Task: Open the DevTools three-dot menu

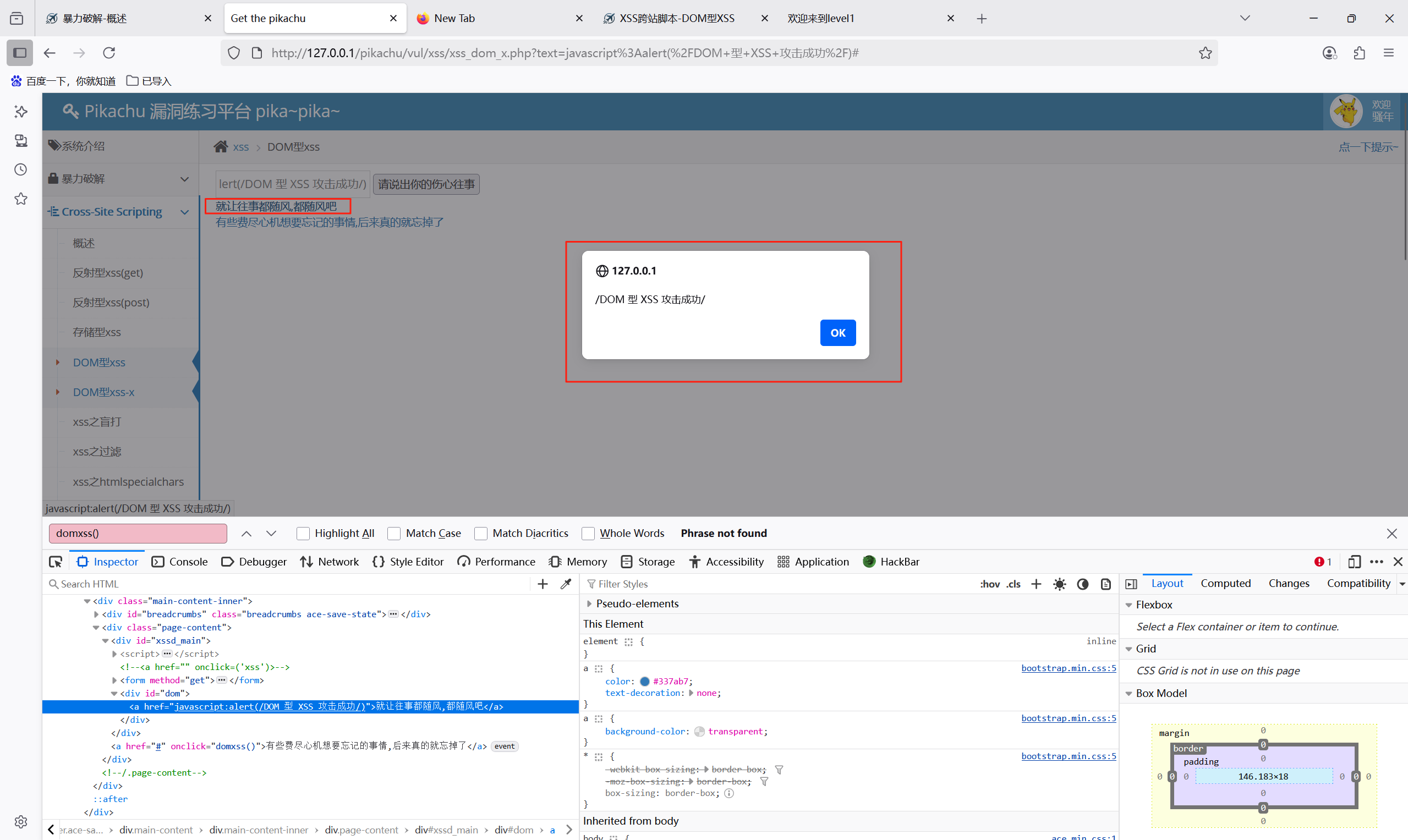Action: [x=1376, y=562]
